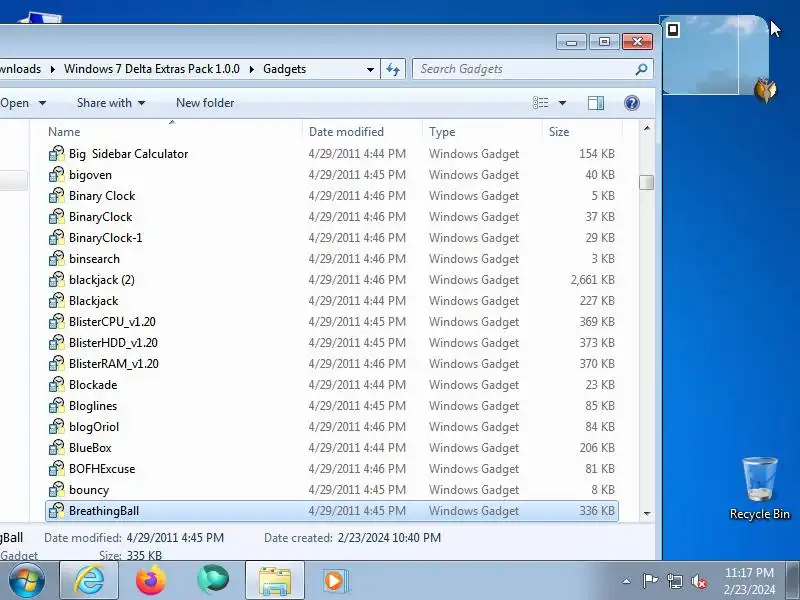Open Windows Media Player from taskbar
Viewport: 800px width, 600px height.
(335, 581)
